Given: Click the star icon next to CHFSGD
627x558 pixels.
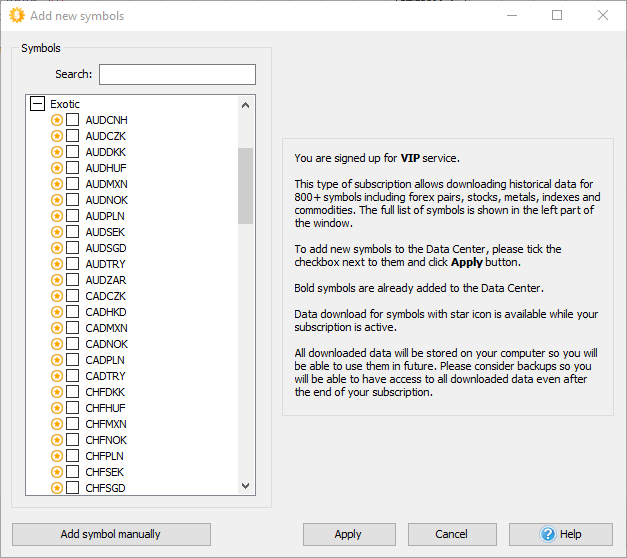Looking at the screenshot, I should pos(57,488).
